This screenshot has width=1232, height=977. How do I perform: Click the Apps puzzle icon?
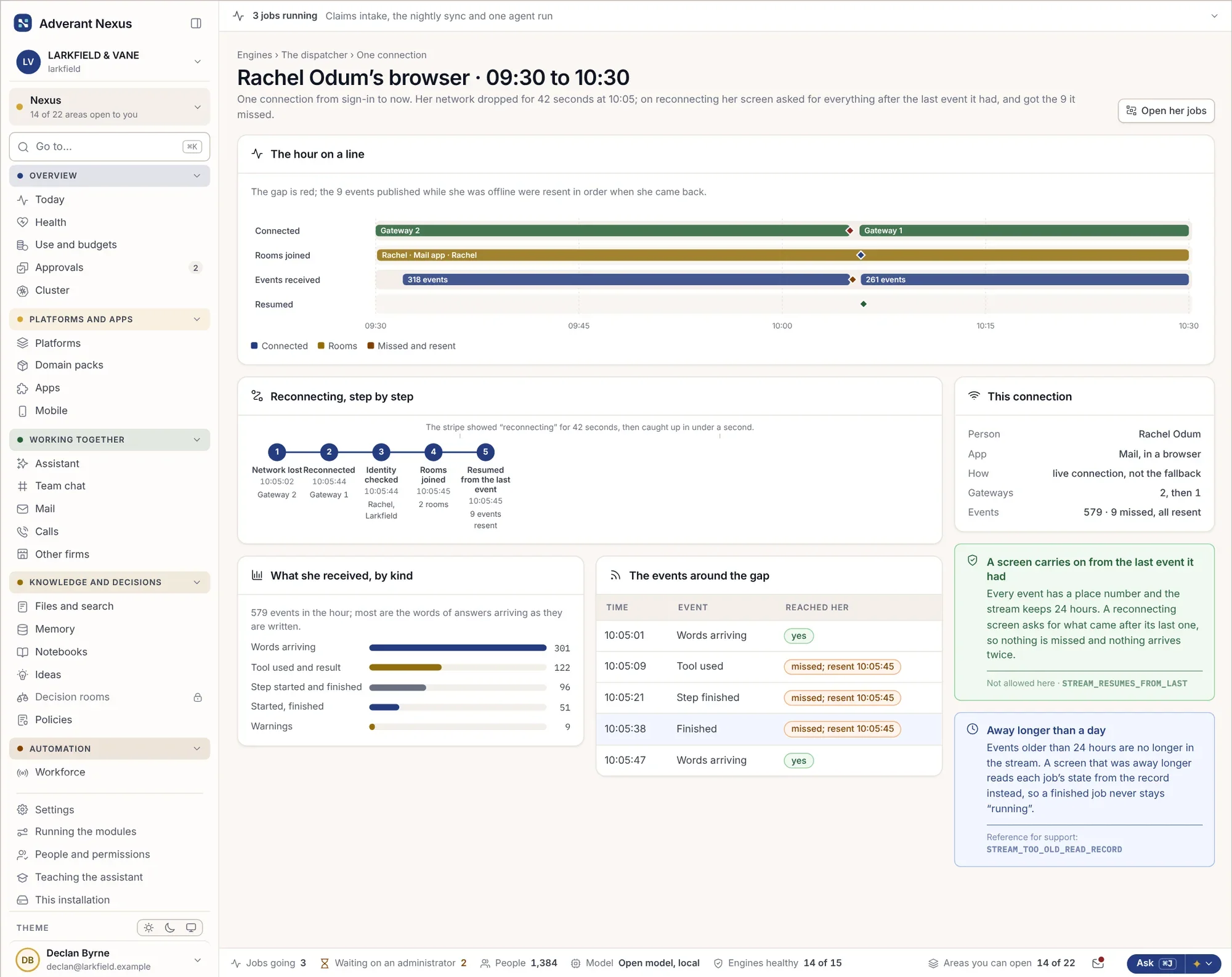[23, 388]
